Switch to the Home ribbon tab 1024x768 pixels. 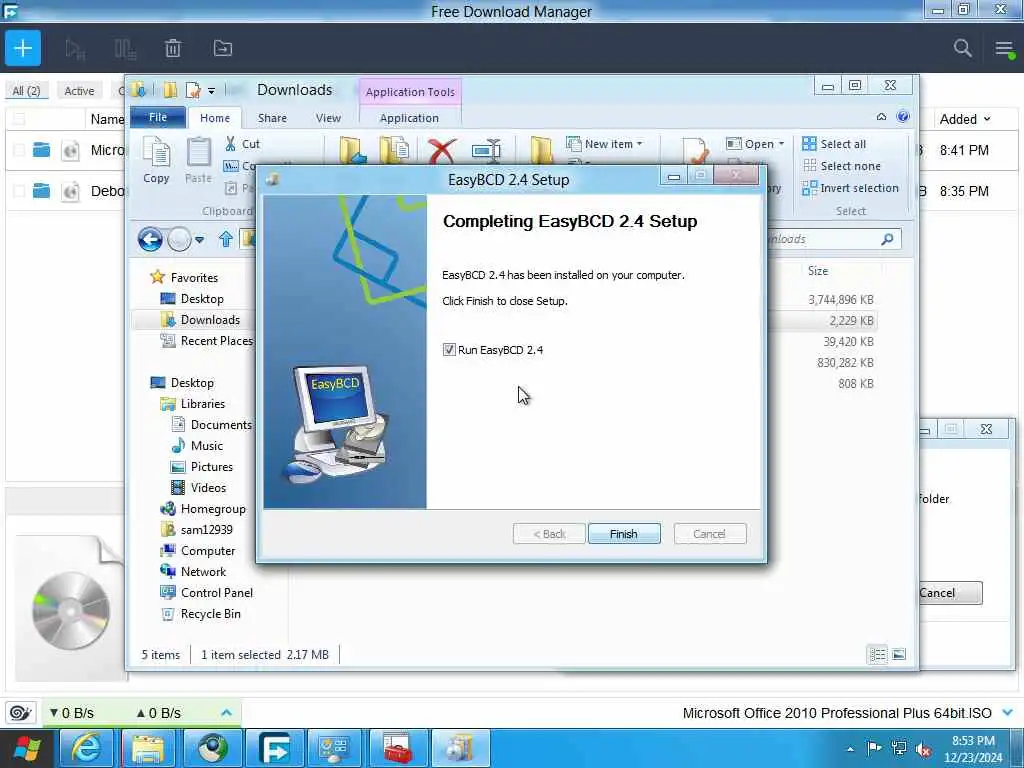coord(215,118)
